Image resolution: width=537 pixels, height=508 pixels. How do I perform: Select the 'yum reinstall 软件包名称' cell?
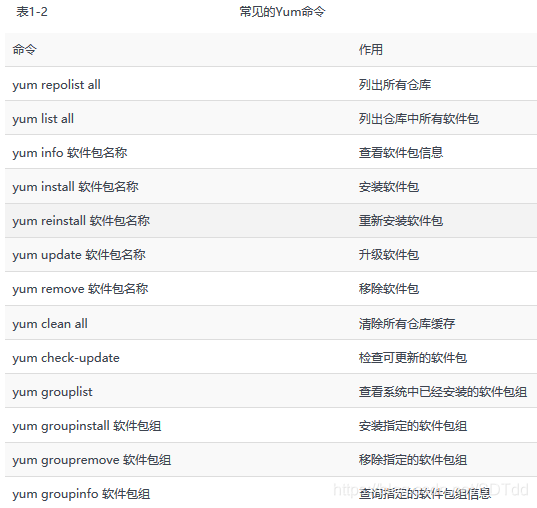pyautogui.click(x=81, y=221)
